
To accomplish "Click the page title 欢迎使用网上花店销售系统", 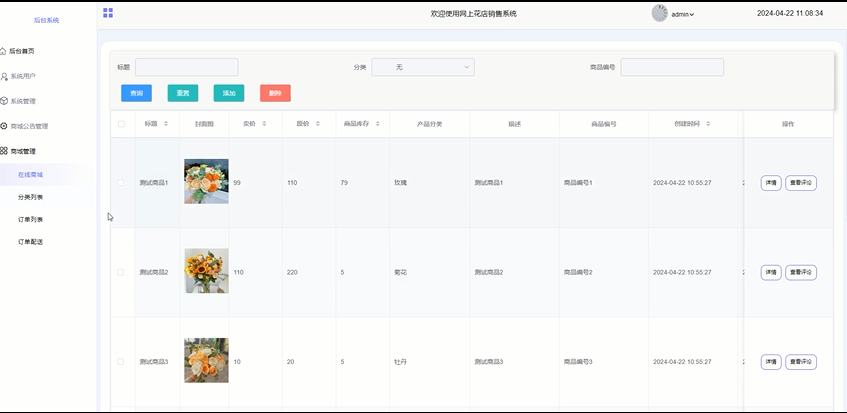I will 474,14.
